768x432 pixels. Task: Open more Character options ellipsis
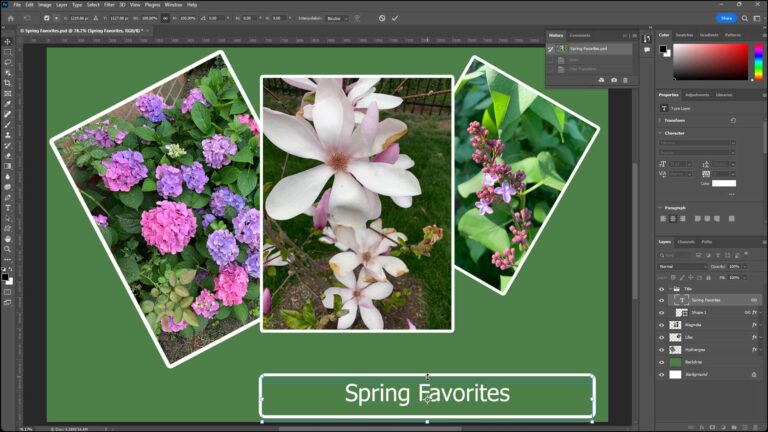pos(732,194)
